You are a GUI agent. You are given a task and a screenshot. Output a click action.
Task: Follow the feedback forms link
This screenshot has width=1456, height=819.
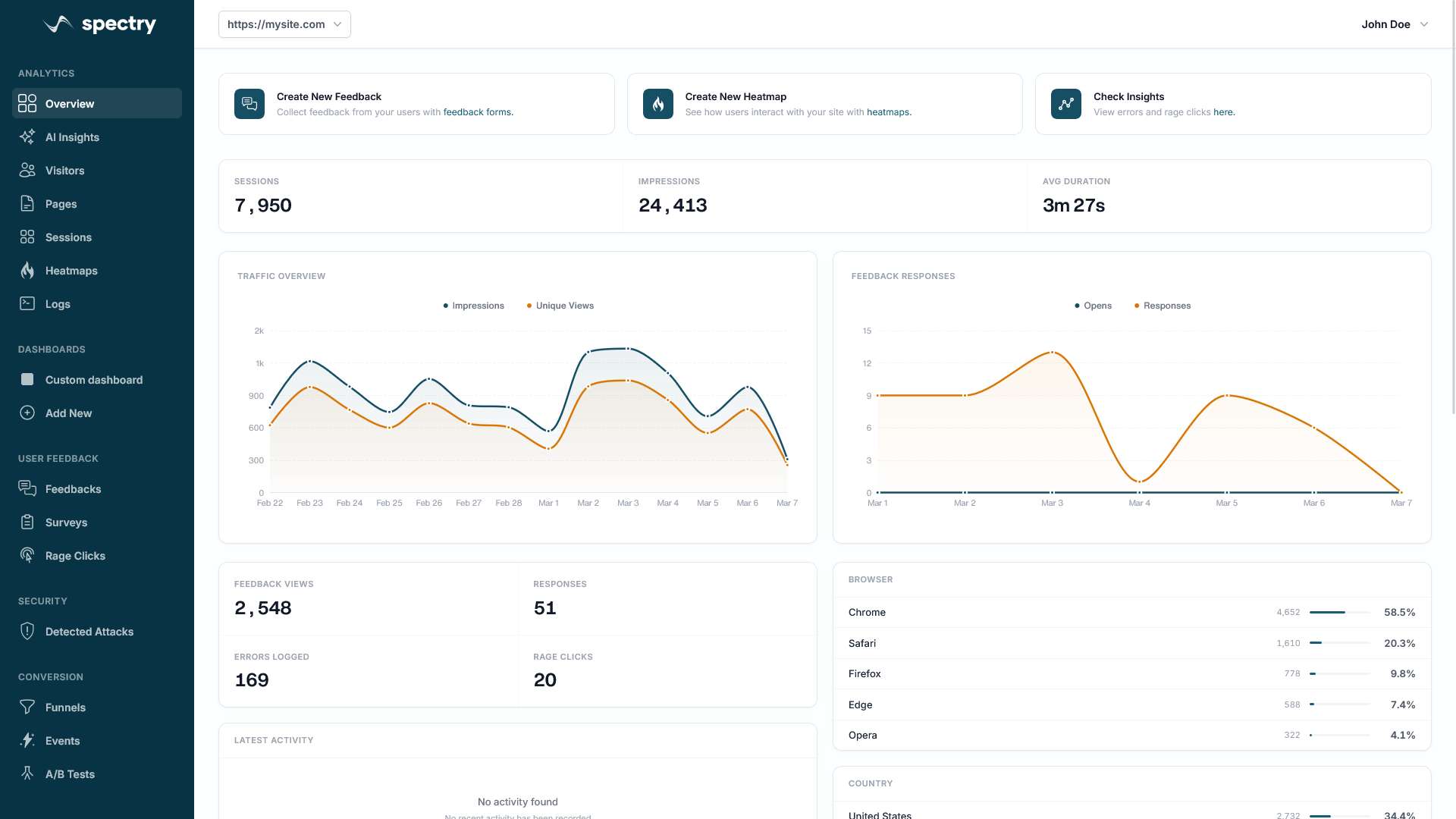478,112
